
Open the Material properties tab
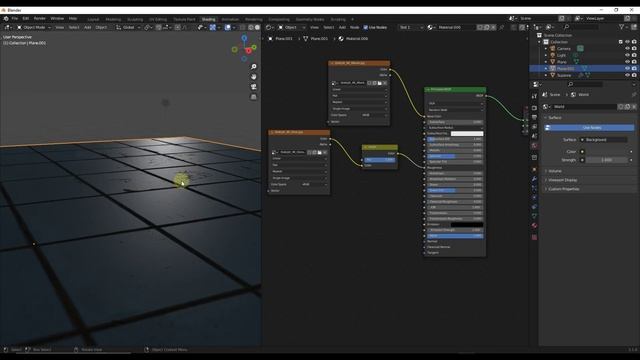point(534,226)
